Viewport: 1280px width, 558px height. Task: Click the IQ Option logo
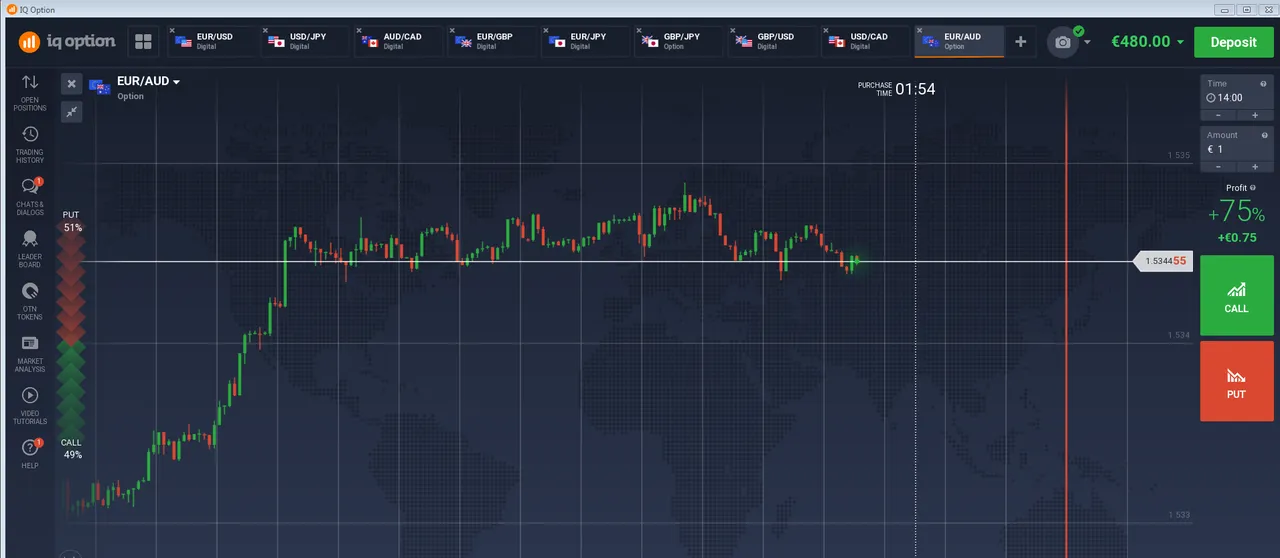pos(67,42)
